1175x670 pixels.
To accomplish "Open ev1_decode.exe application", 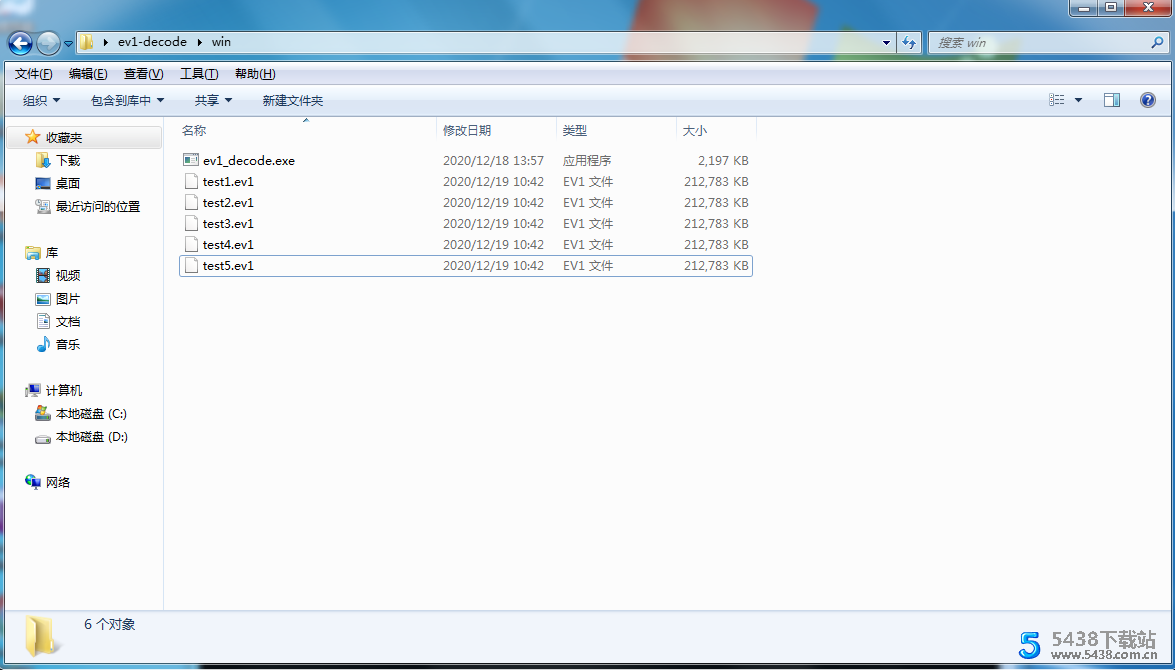I will click(x=246, y=160).
